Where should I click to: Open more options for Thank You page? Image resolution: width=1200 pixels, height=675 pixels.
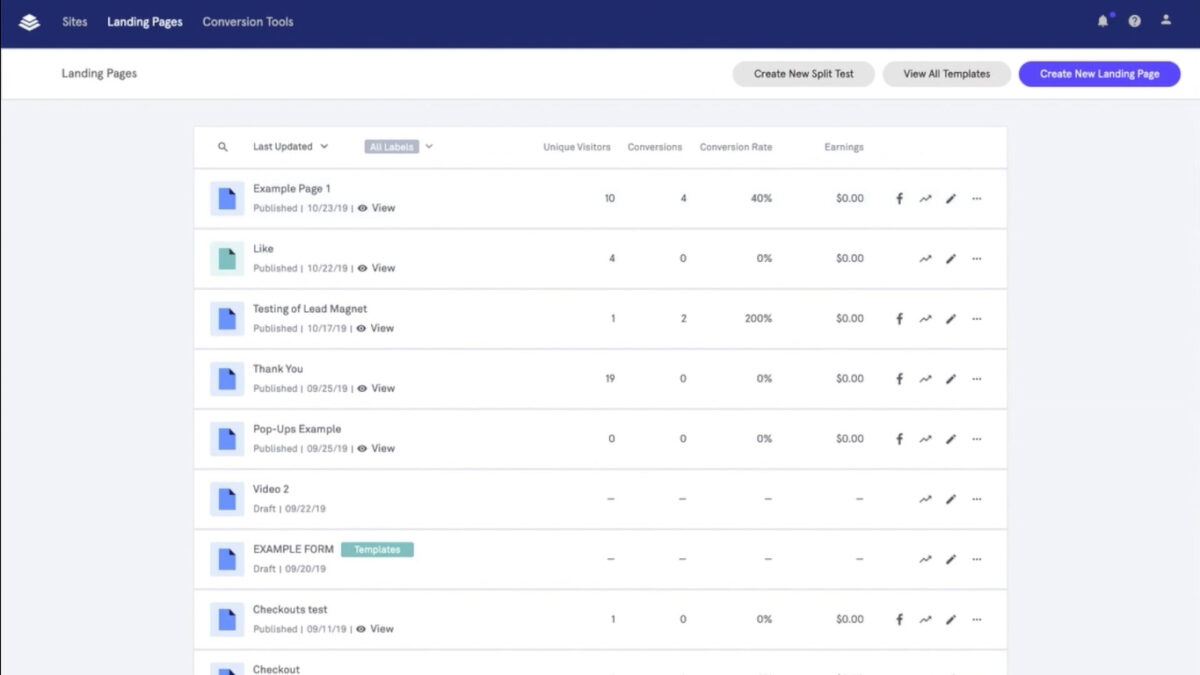pos(977,379)
